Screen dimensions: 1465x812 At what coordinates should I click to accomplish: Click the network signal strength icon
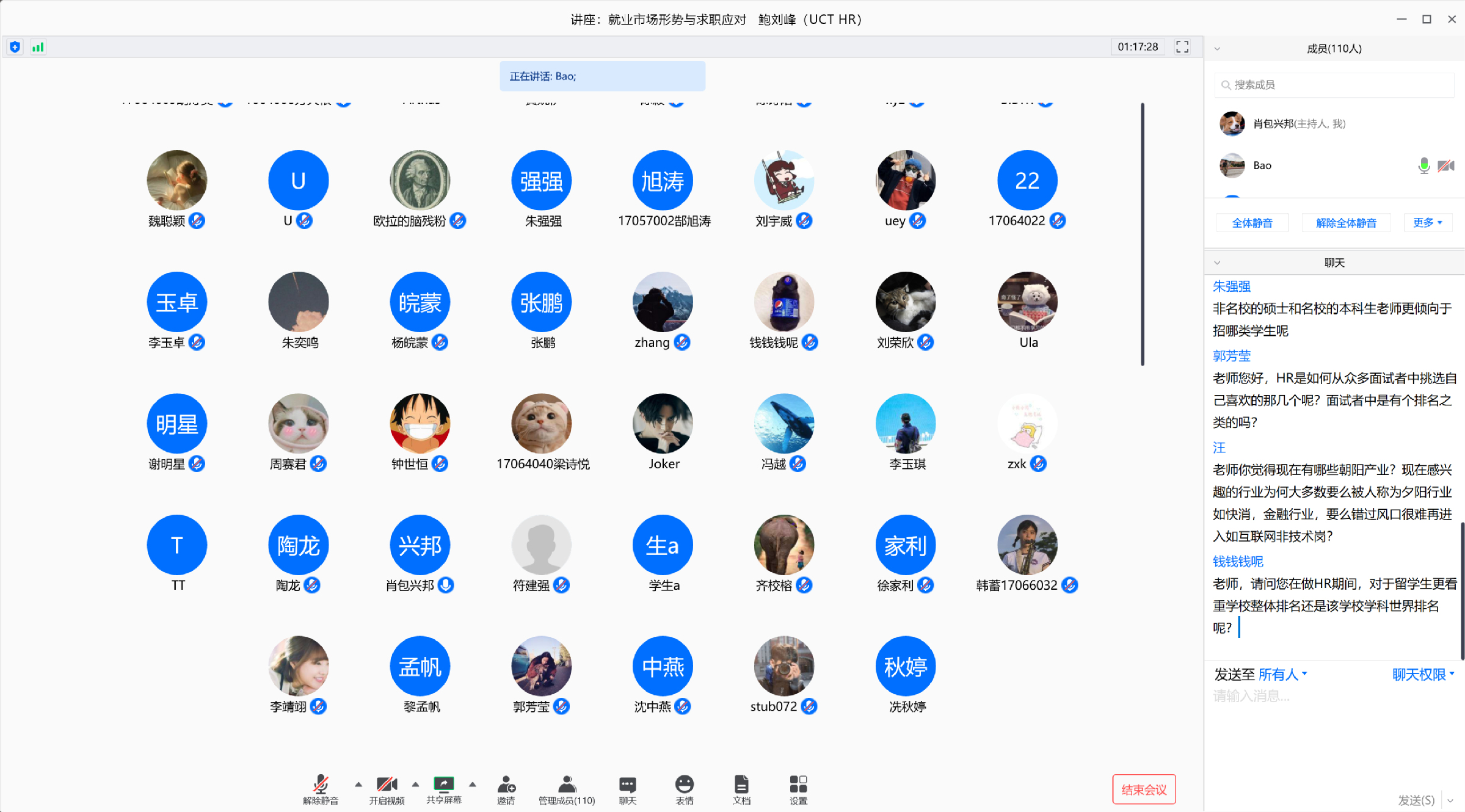38,47
